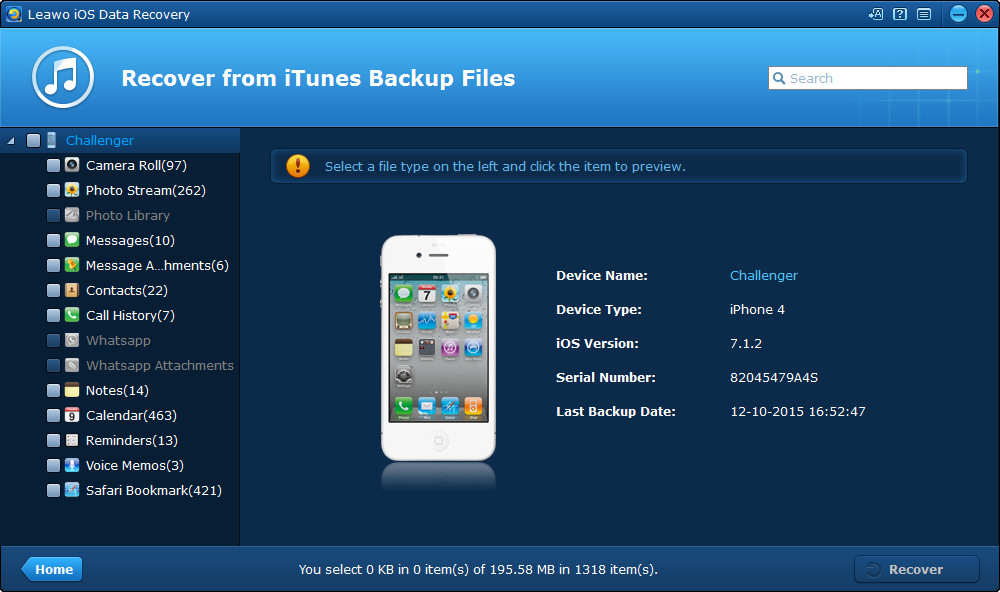Image resolution: width=1000 pixels, height=592 pixels.
Task: Click the Photo Stream sunflower icon
Action: tap(72, 190)
